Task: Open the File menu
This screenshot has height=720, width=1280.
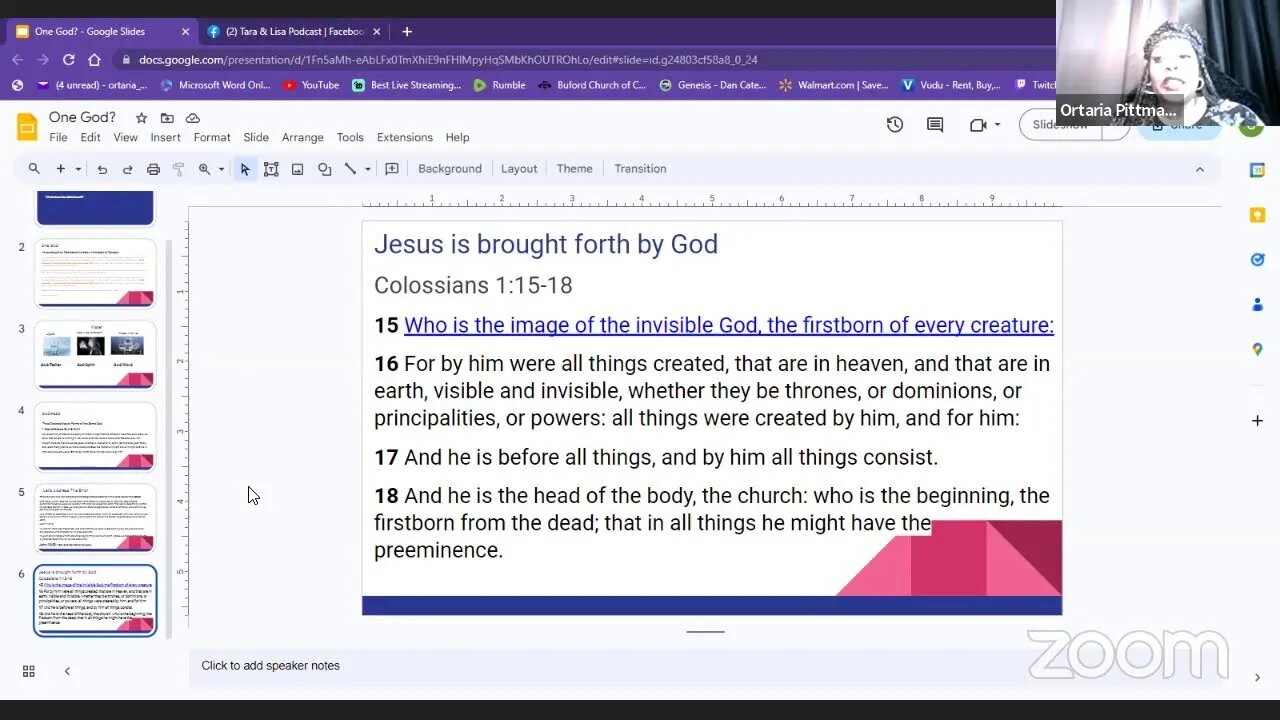Action: click(59, 138)
